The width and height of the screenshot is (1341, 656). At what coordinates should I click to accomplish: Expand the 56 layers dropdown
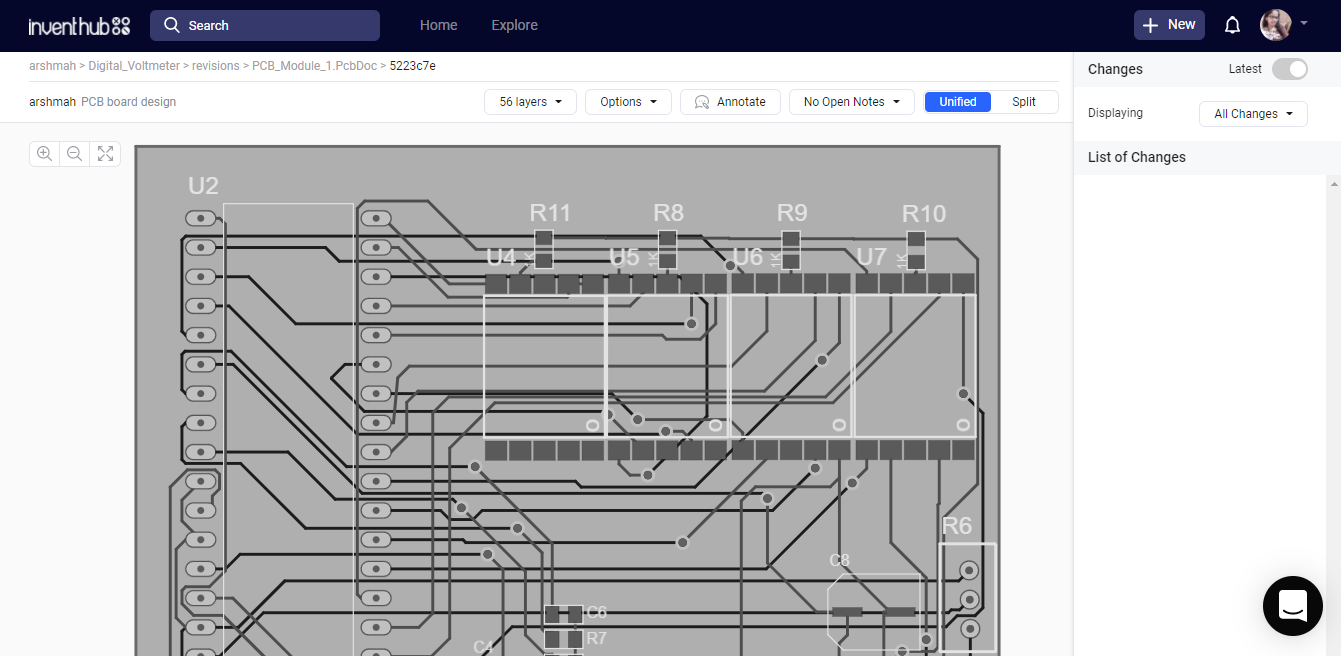click(530, 102)
